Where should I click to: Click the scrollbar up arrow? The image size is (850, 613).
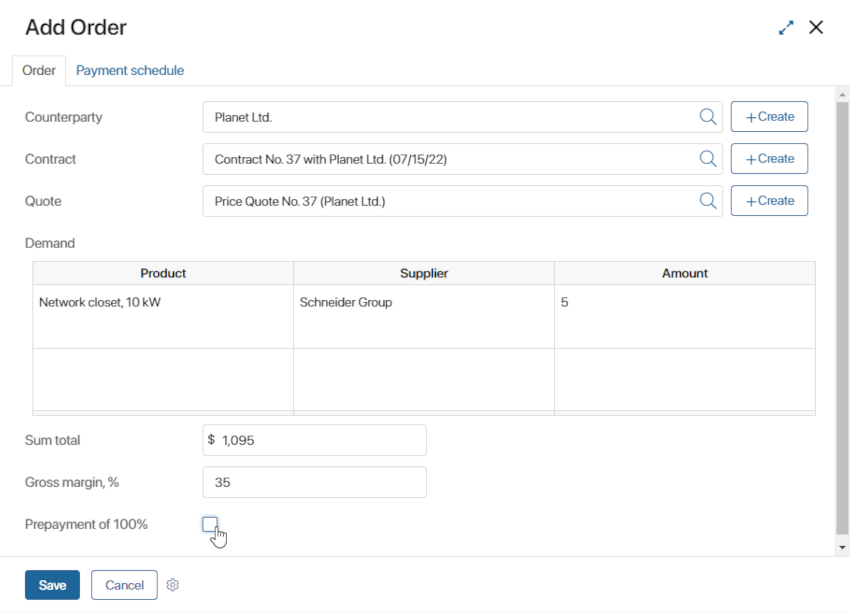tap(842, 95)
